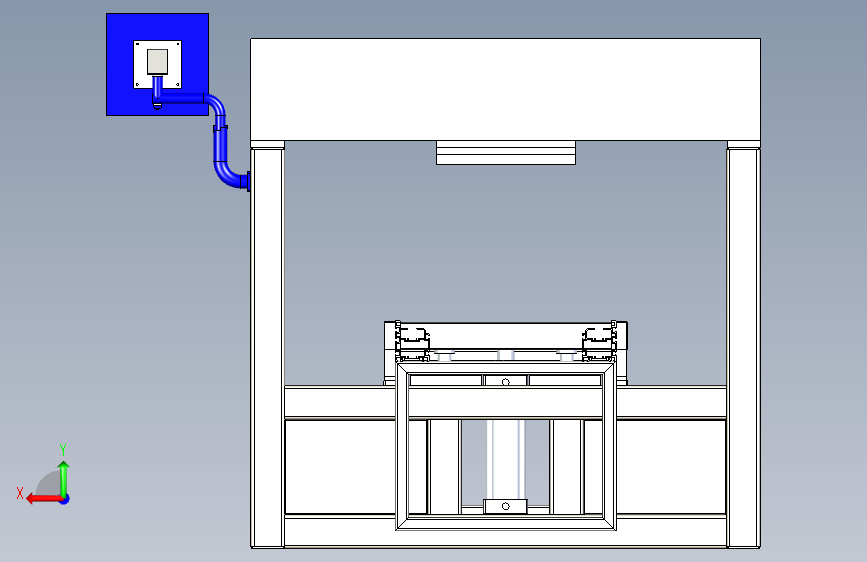
Task: Select the left rail bracket profile on the carriage
Action: click(412, 341)
